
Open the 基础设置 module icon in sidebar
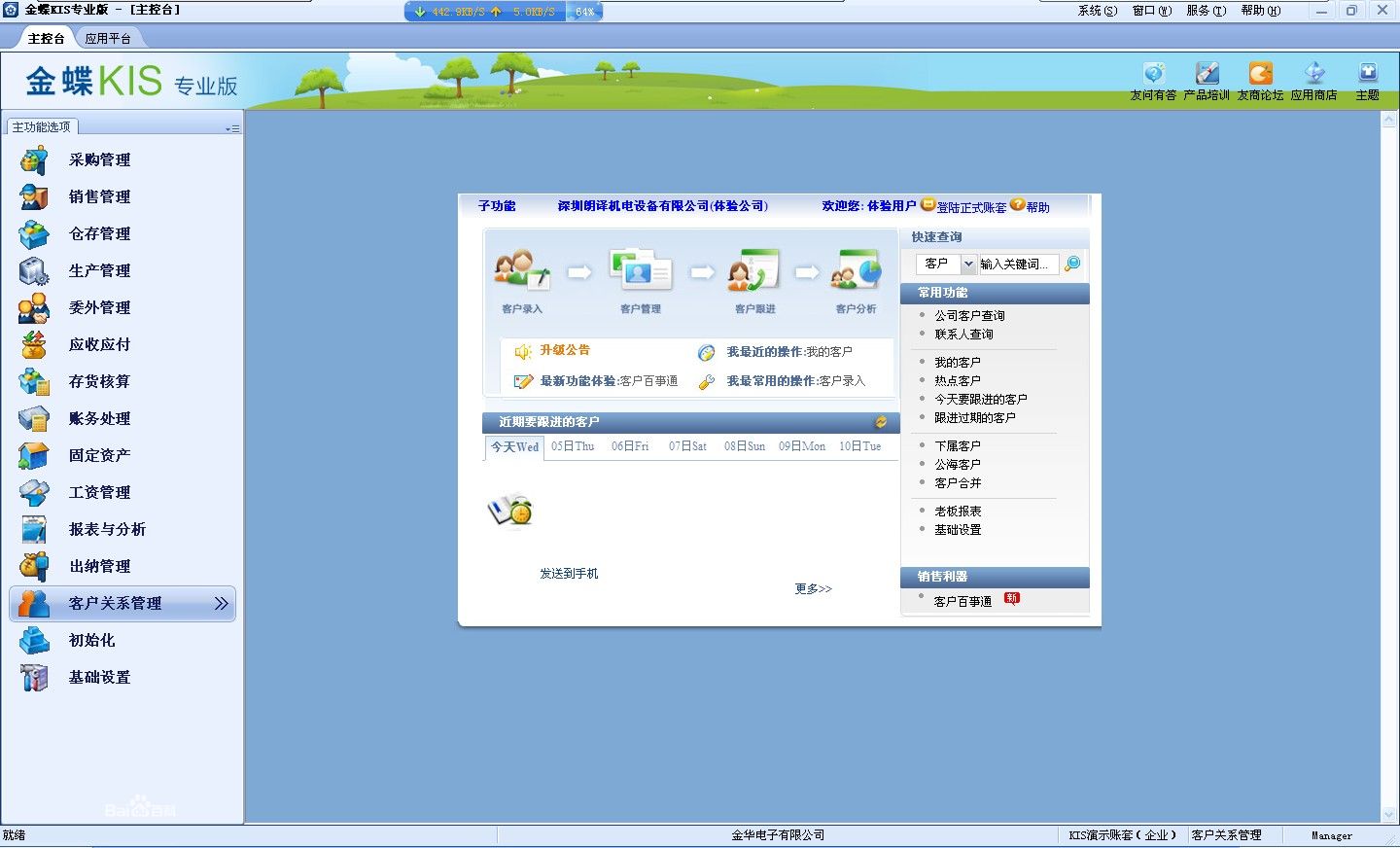tap(34, 677)
